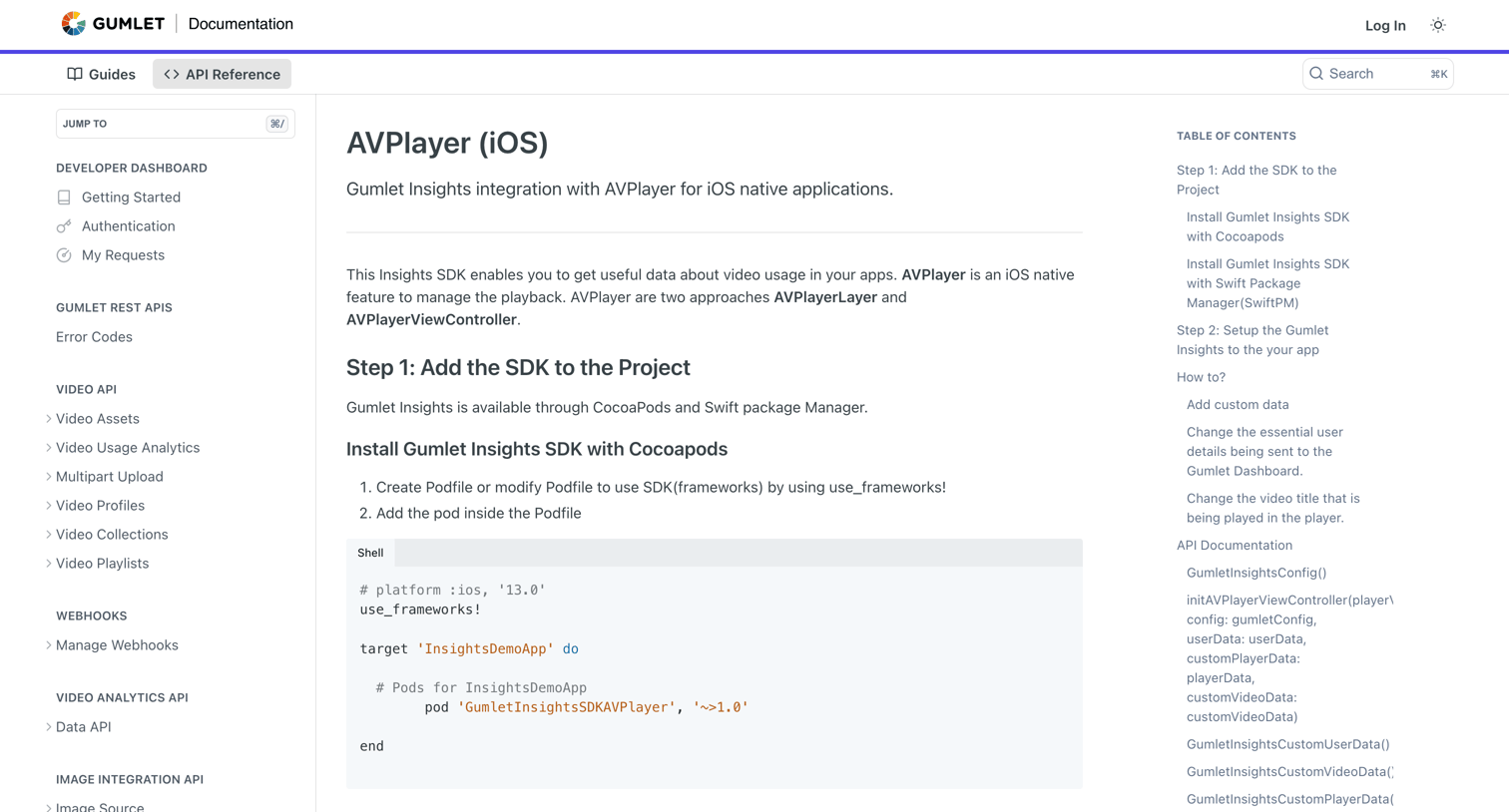Viewport: 1509px width, 812px height.
Task: Expand the Image Source section
Action: (49, 807)
